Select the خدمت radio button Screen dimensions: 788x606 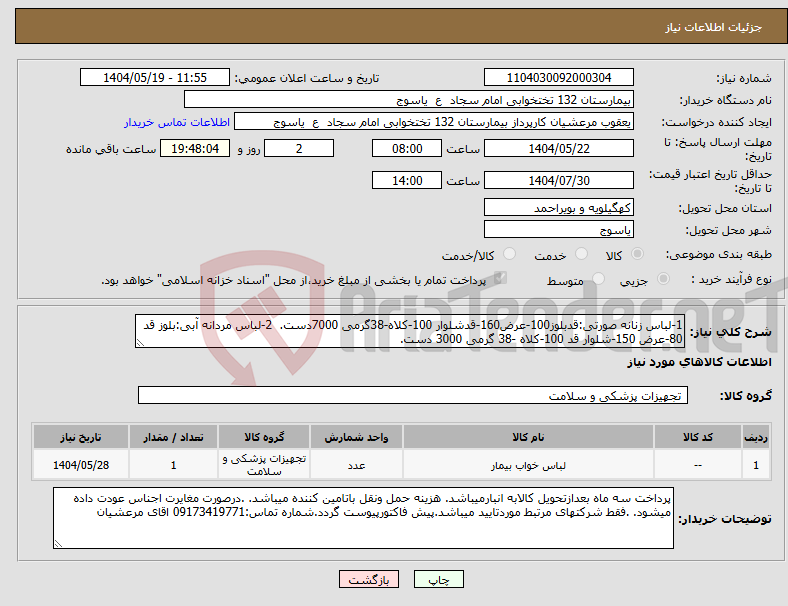581,254
